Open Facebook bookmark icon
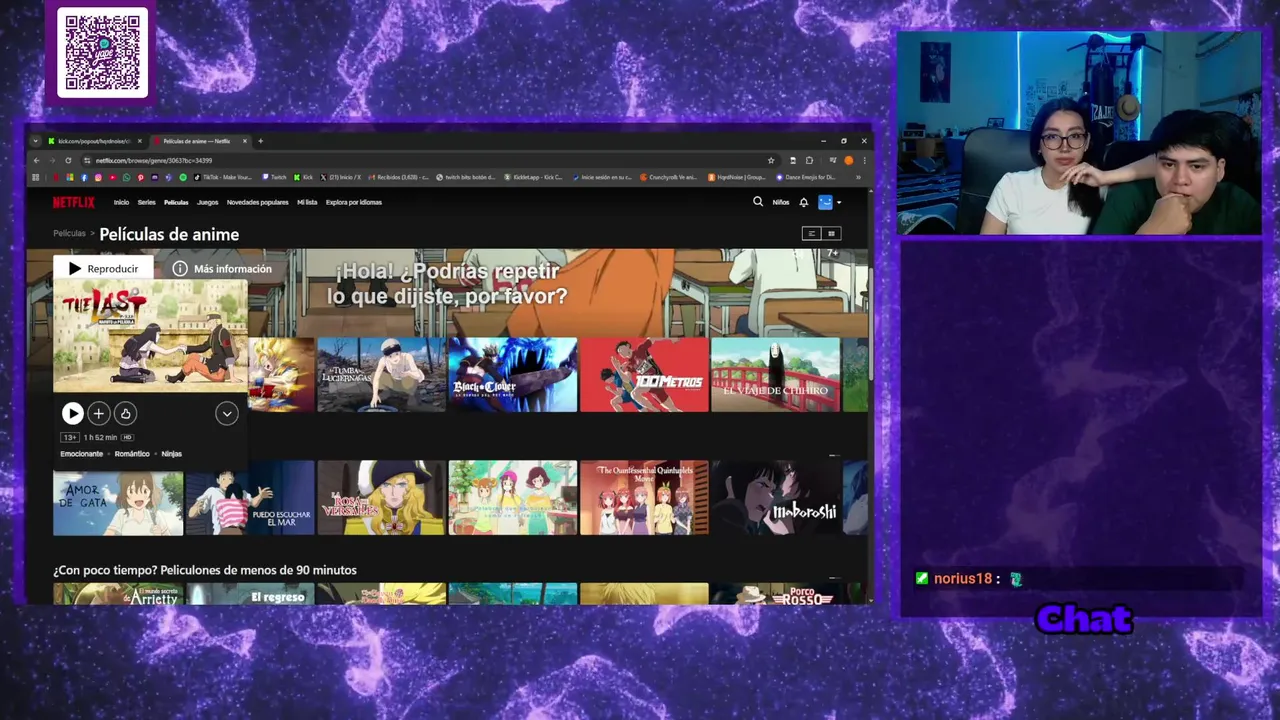The height and width of the screenshot is (720, 1280). (x=84, y=177)
